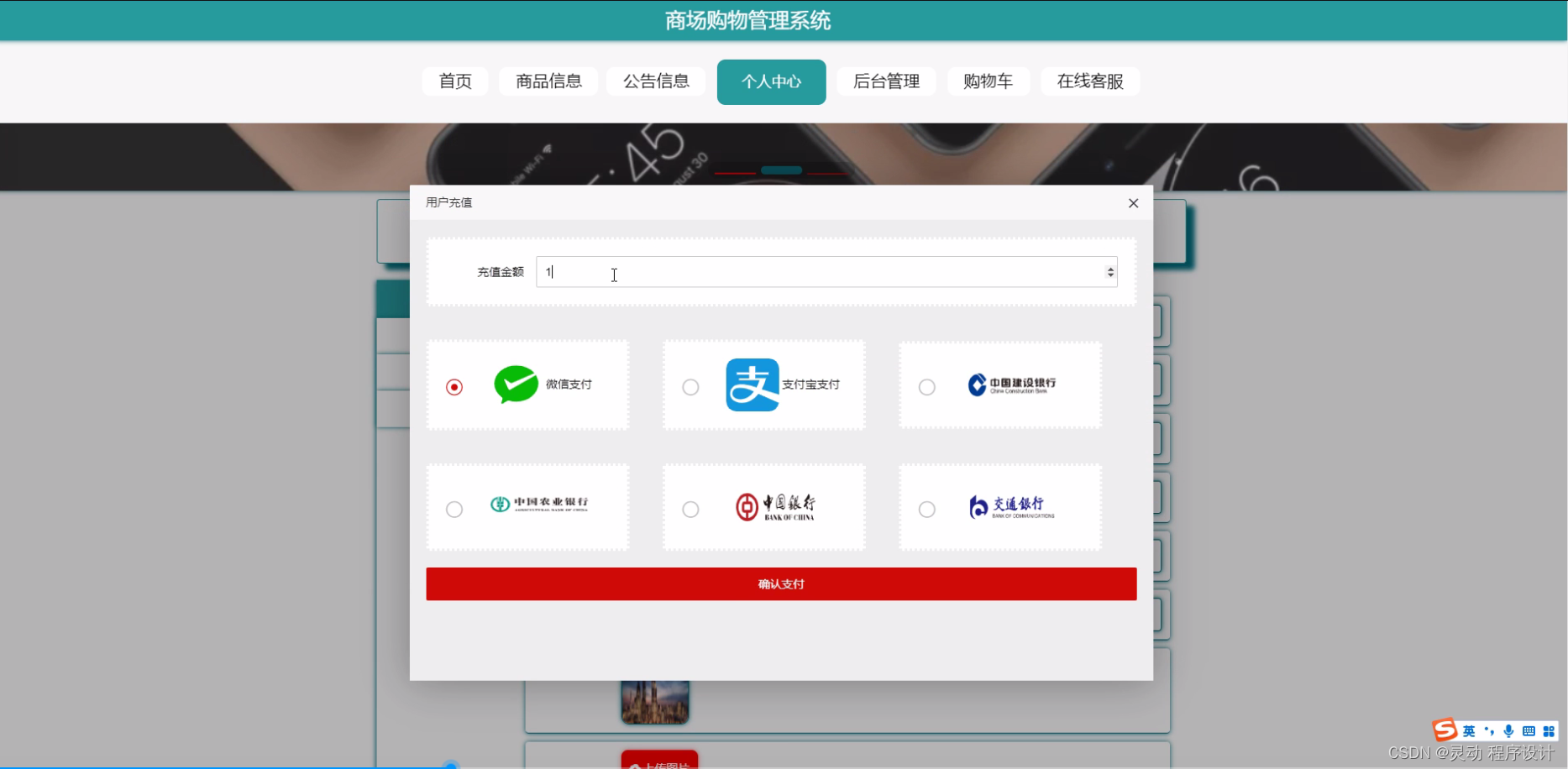Screen dimensions: 1568x769
Task: Select the 支付宝支付 radio button
Action: (x=690, y=387)
